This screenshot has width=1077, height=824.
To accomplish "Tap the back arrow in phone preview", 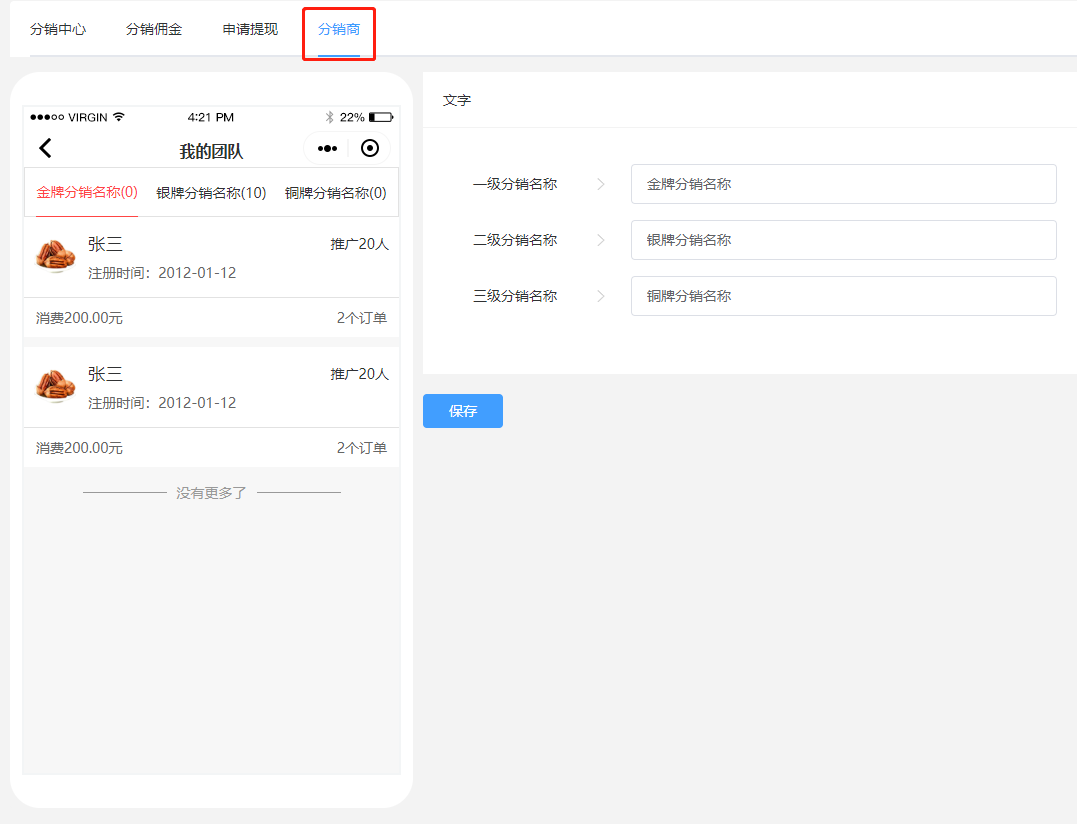I will [45, 149].
